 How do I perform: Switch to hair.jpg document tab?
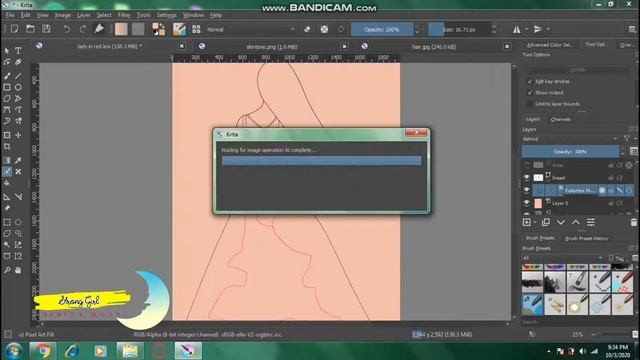pyautogui.click(x=434, y=47)
